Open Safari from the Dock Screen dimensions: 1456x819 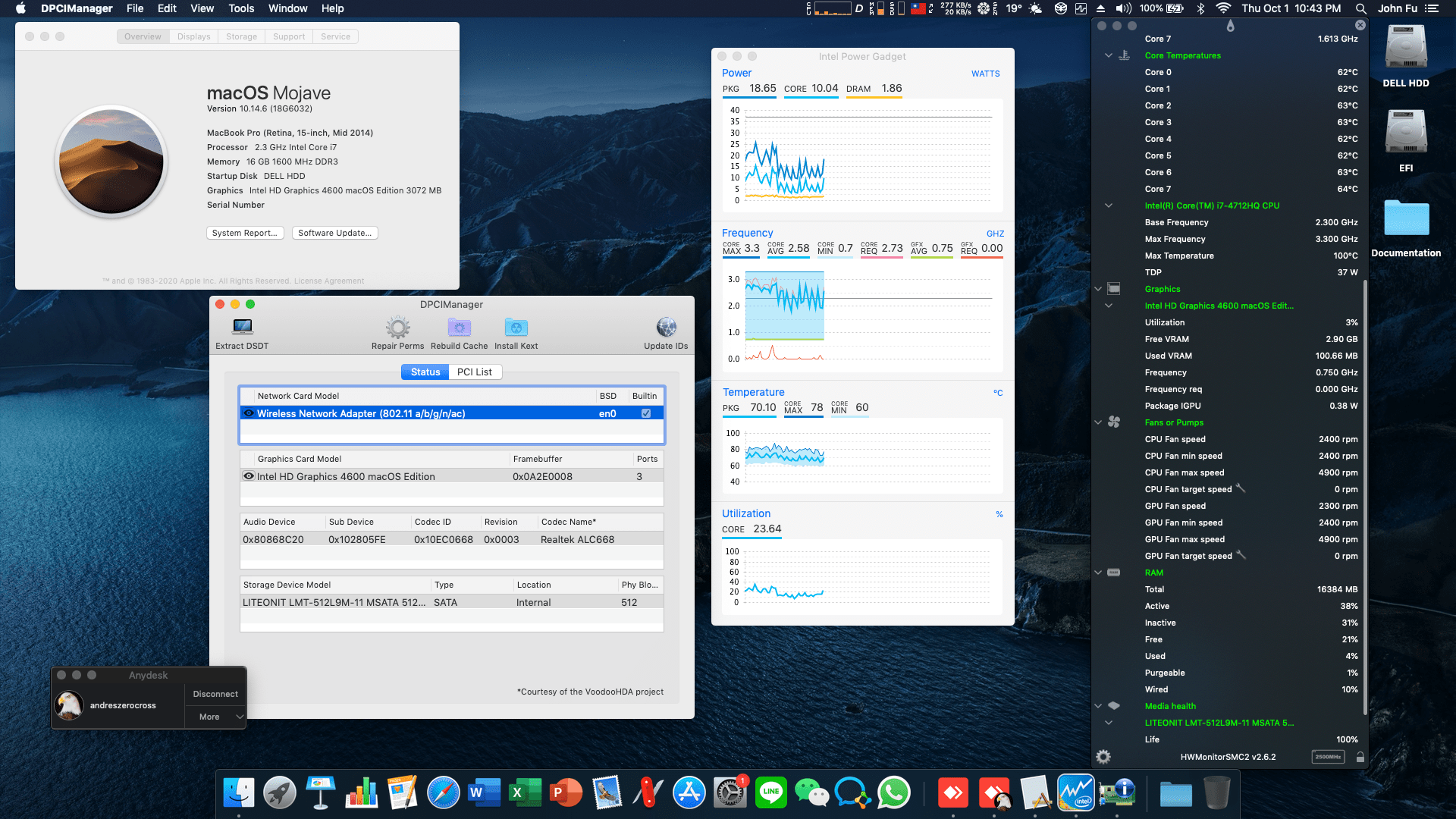click(444, 793)
